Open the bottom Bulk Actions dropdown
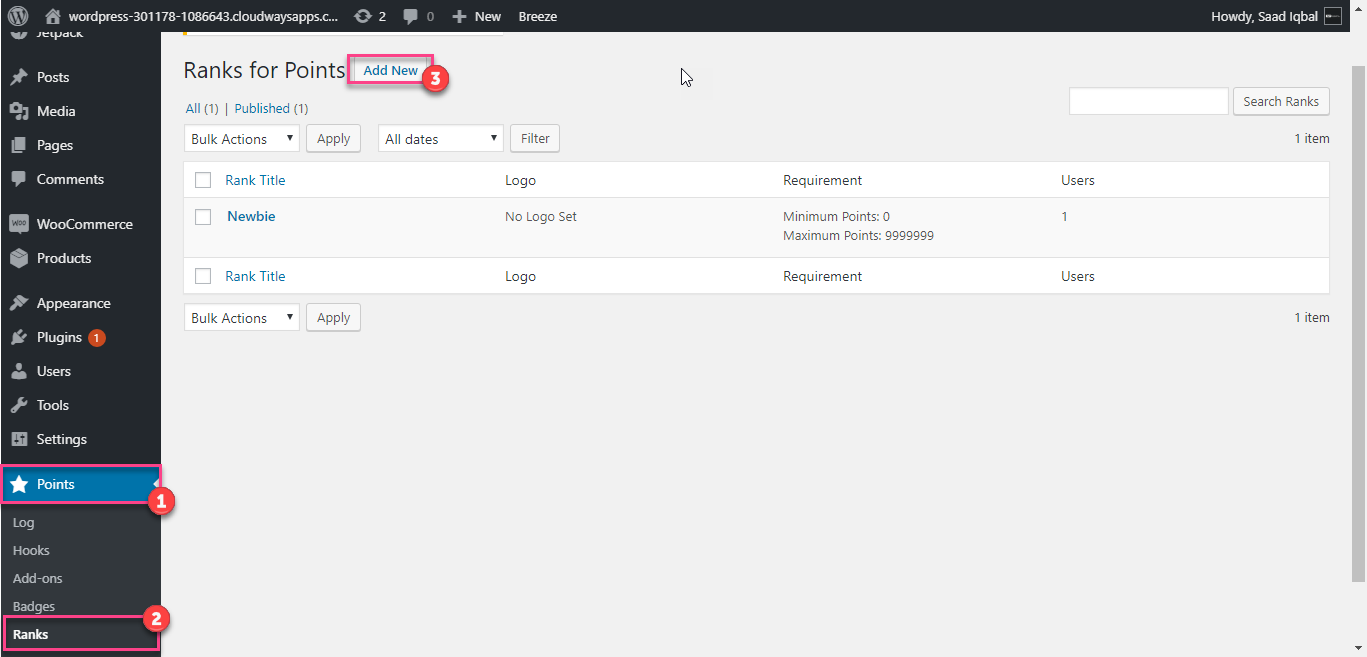1367x657 pixels. 242,318
